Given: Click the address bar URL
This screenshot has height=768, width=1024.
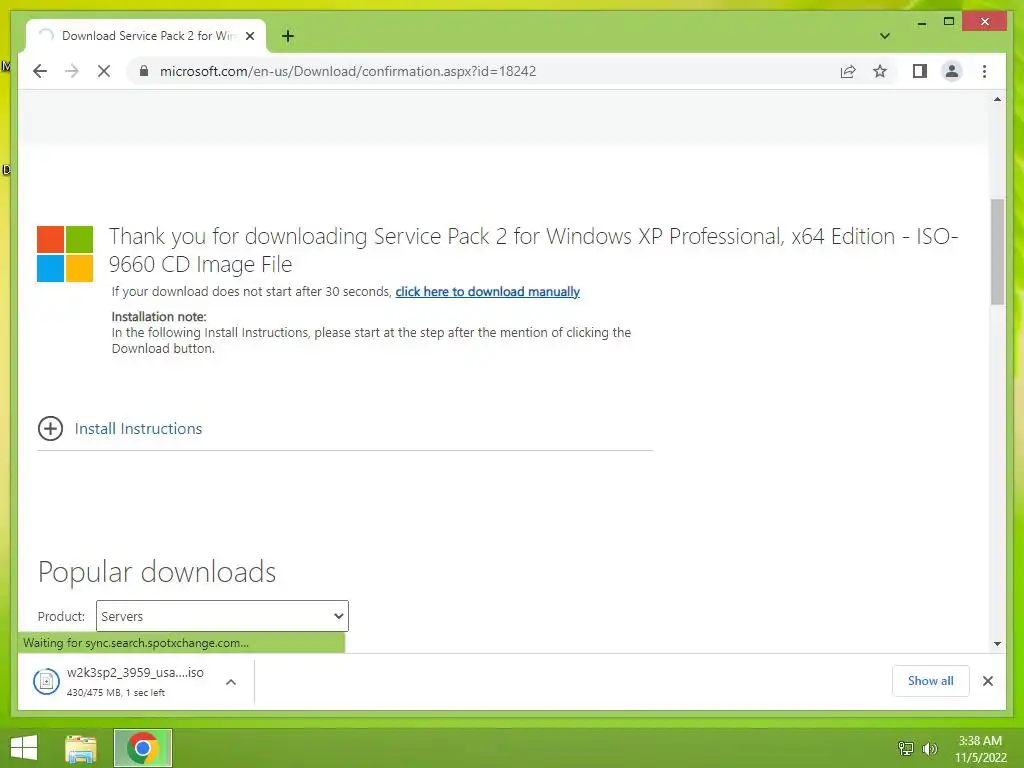Looking at the screenshot, I should coord(348,71).
